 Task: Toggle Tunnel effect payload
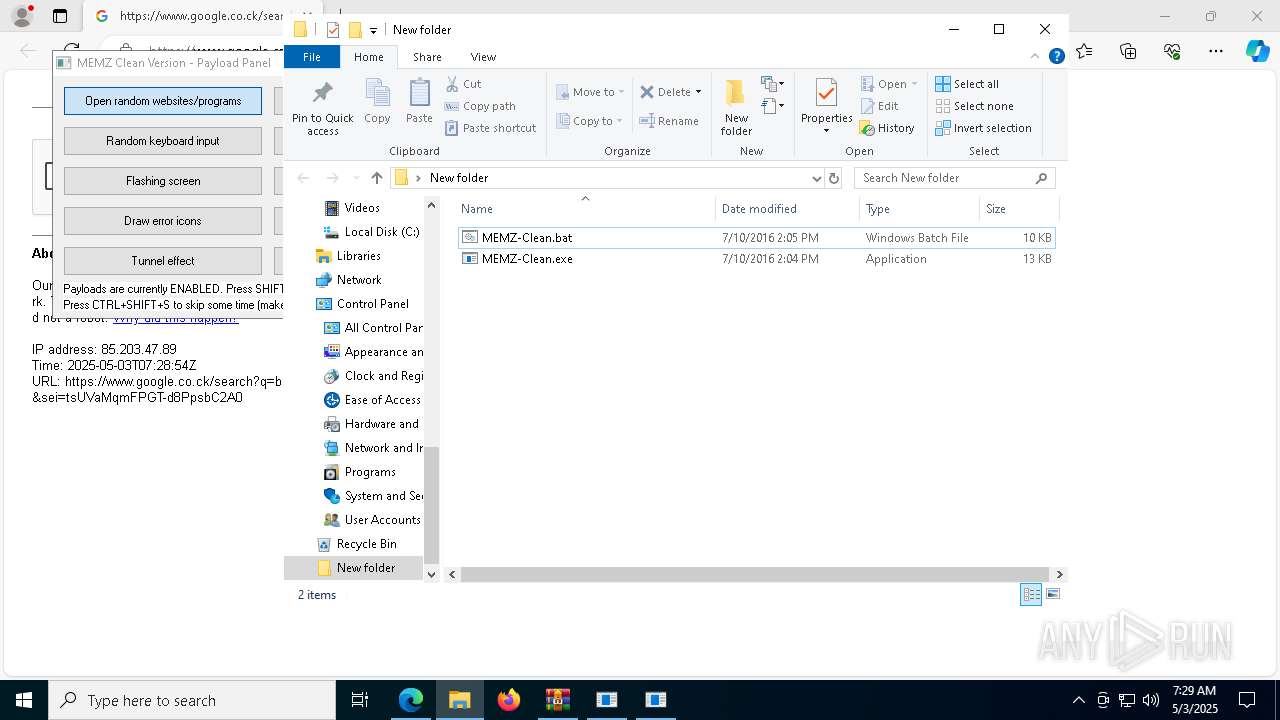(x=163, y=261)
